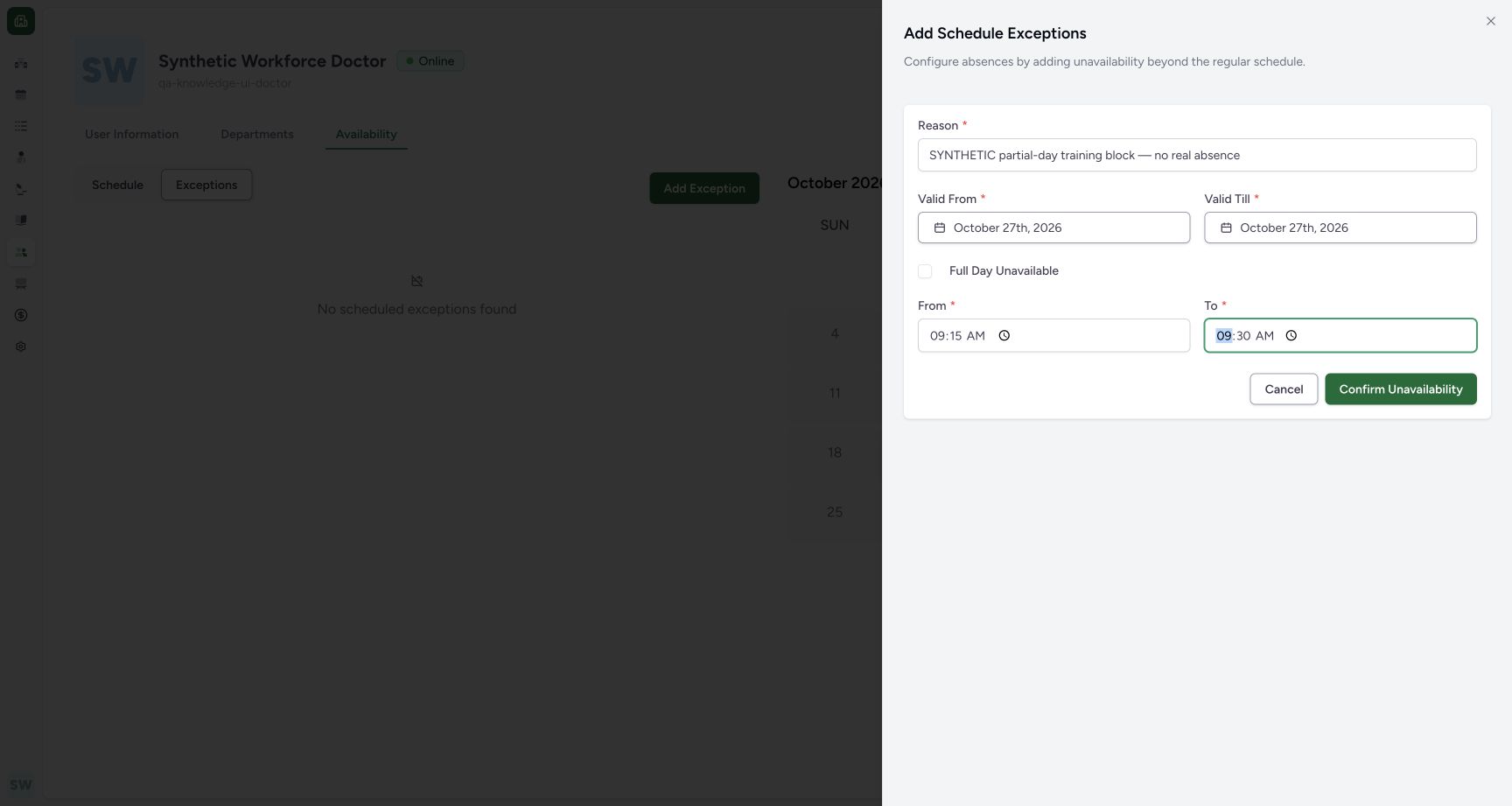Select the Availability tab
The image size is (1512, 806).
point(367,134)
